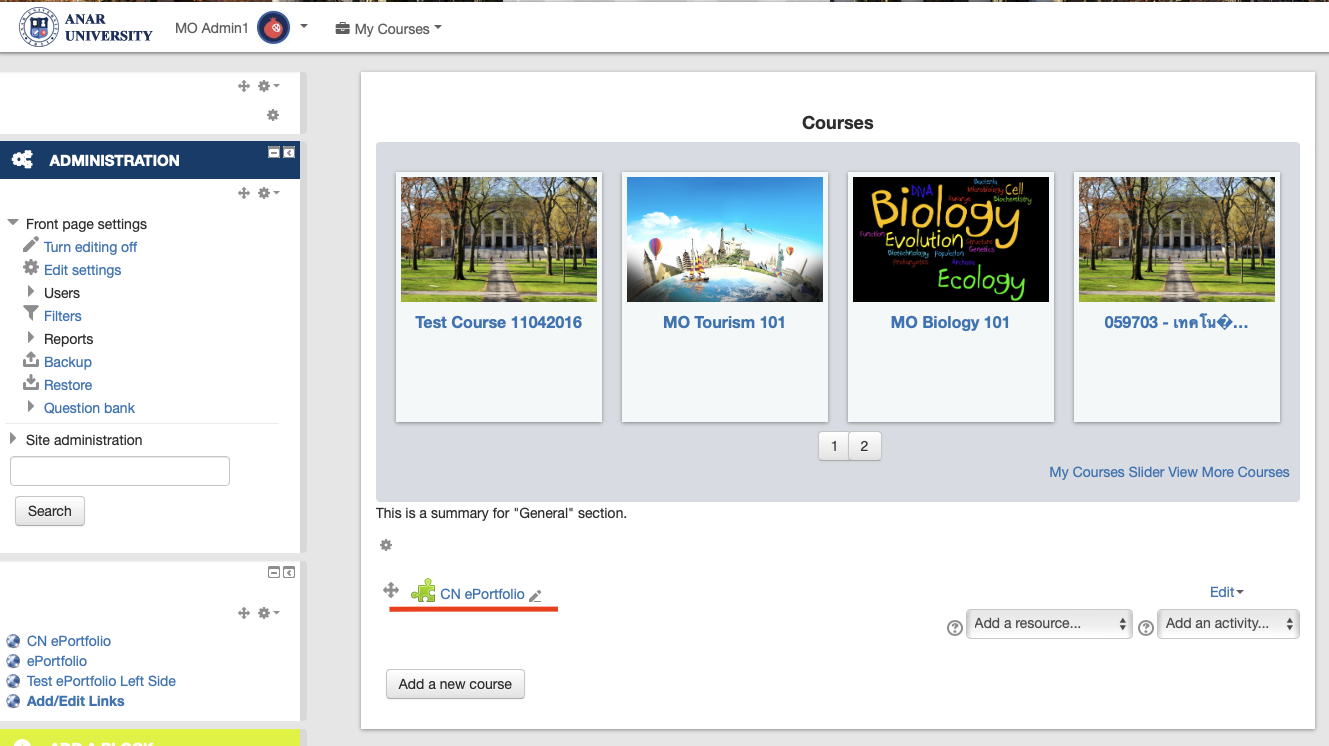Click the Backup upload icon
1329x746 pixels.
[31, 360]
